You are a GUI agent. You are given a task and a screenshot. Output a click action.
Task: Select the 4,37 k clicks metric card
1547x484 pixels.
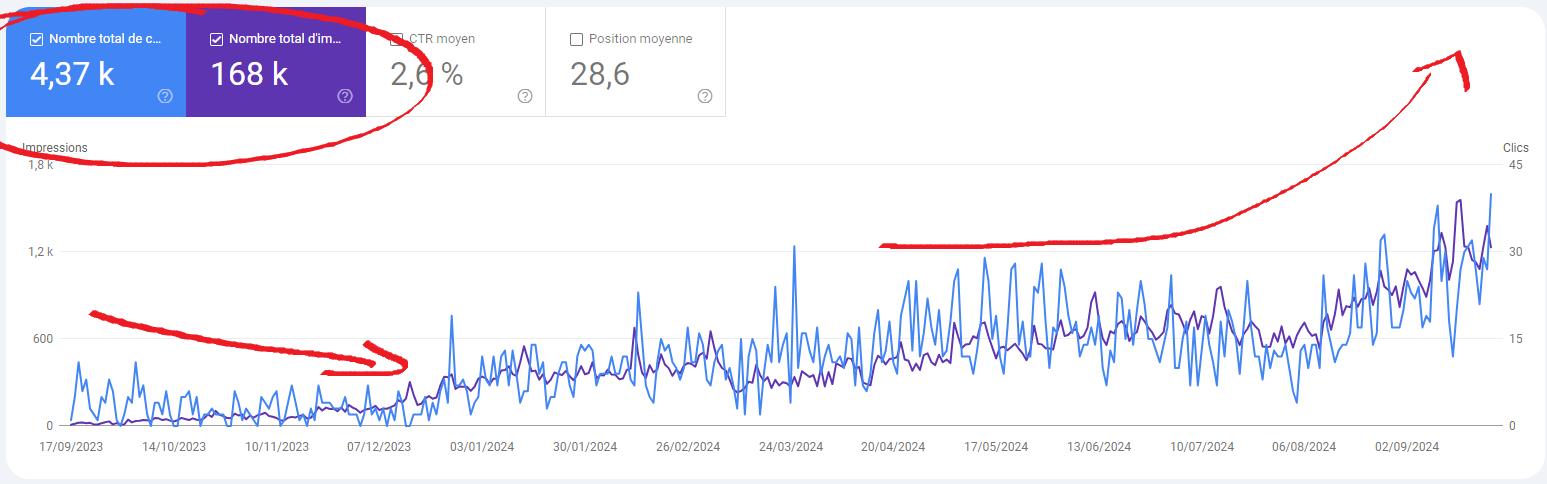[96, 62]
